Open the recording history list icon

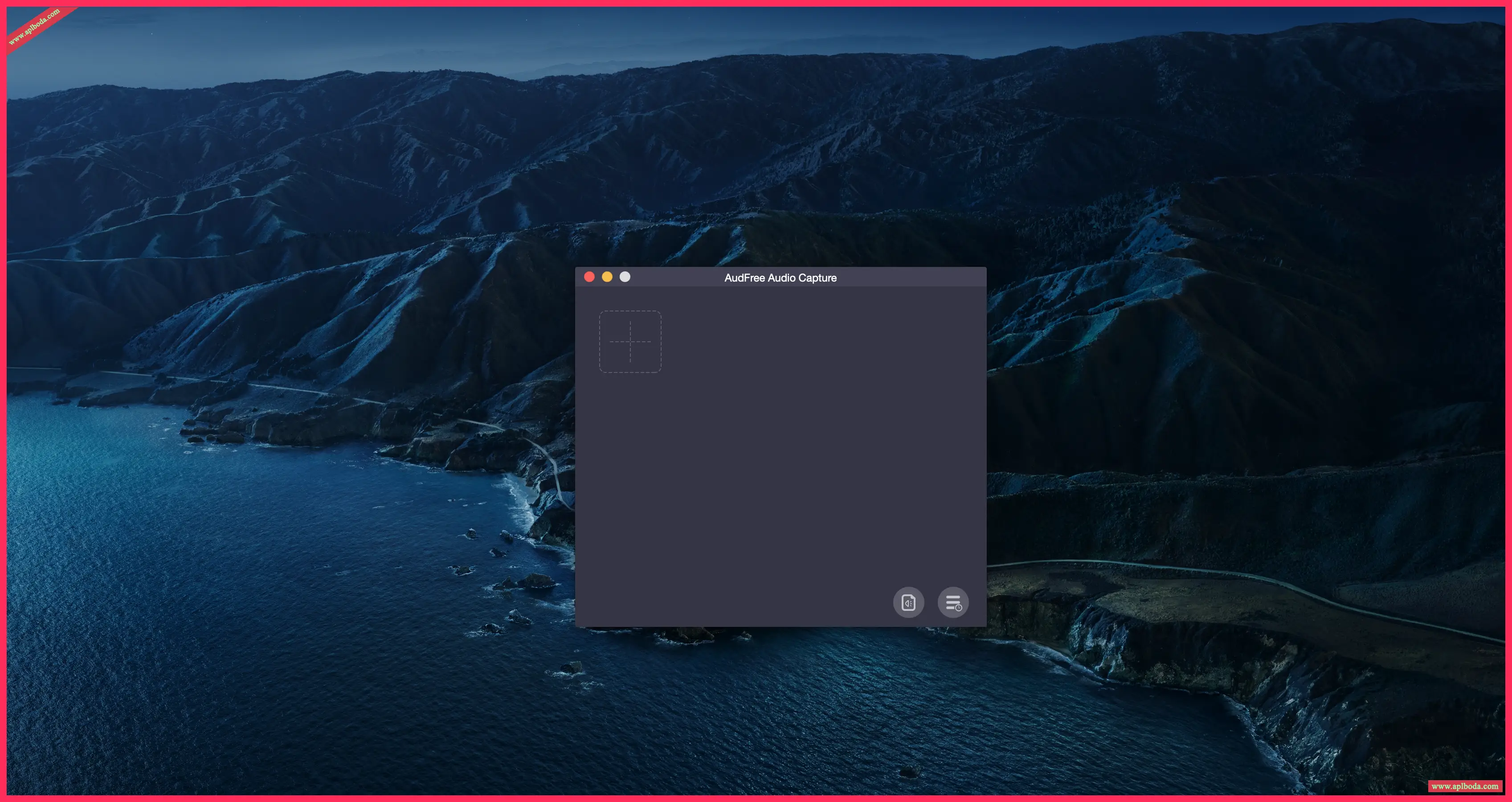pos(952,602)
